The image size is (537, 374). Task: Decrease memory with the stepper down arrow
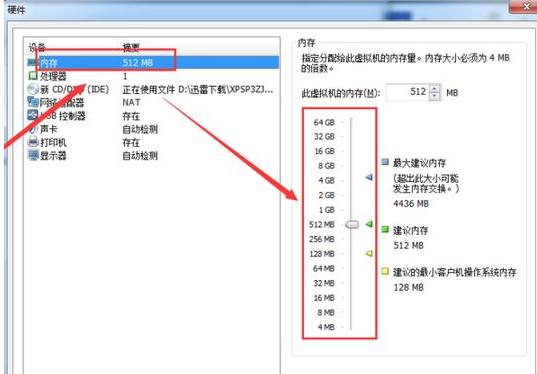(x=435, y=96)
